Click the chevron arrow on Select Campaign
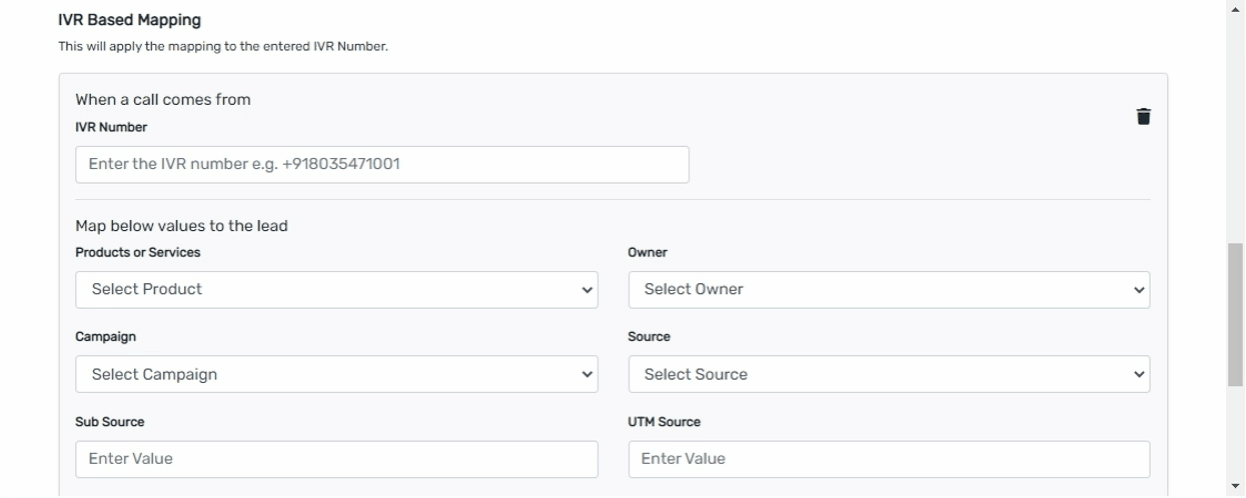The image size is (1246, 498). tap(586, 375)
